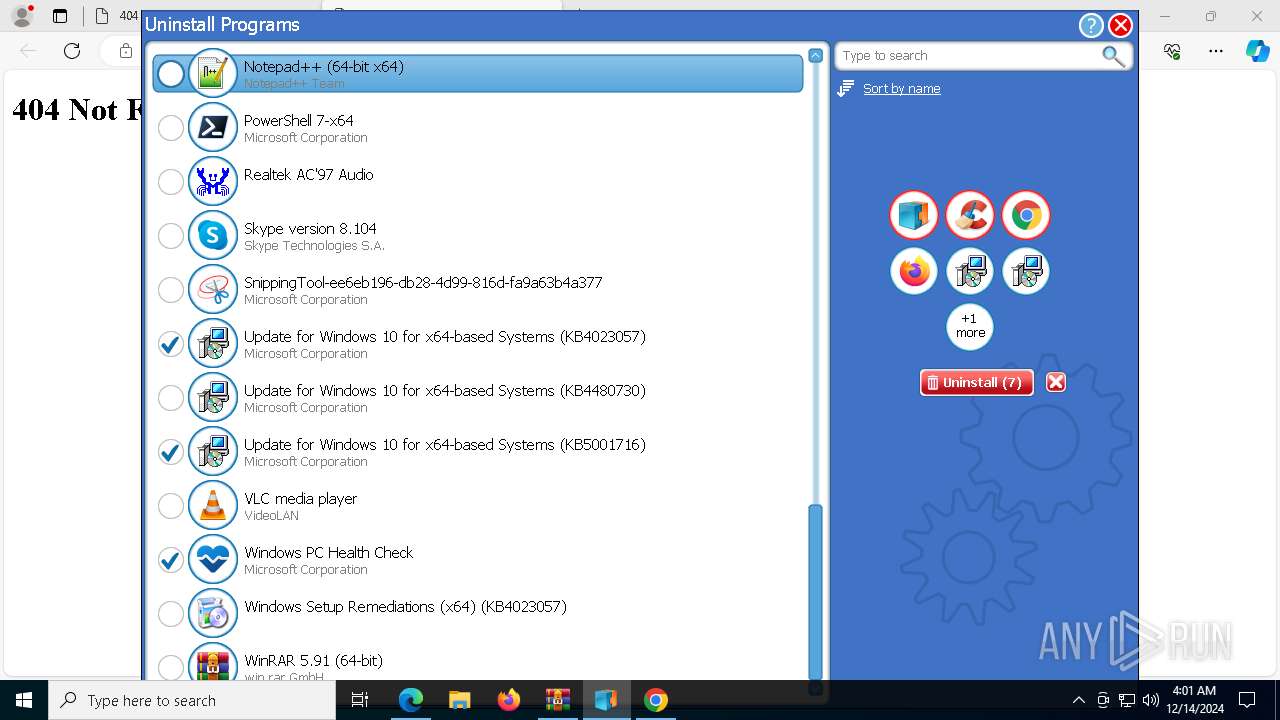Click the Firefox icon in selected programs
1280x720 pixels.
coord(914,271)
